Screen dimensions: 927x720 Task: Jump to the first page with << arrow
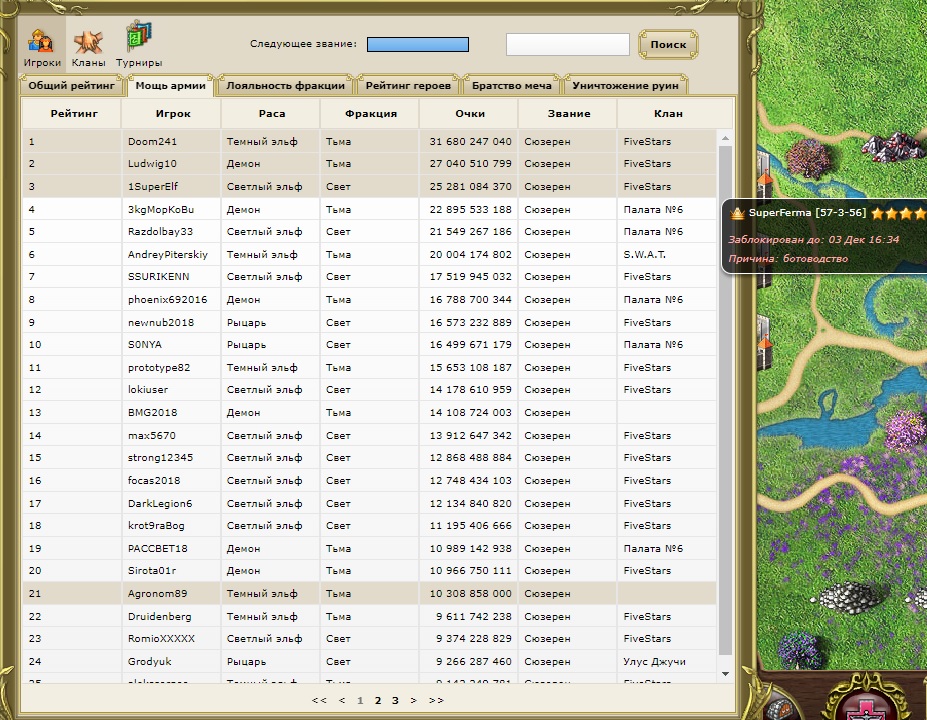coord(319,701)
